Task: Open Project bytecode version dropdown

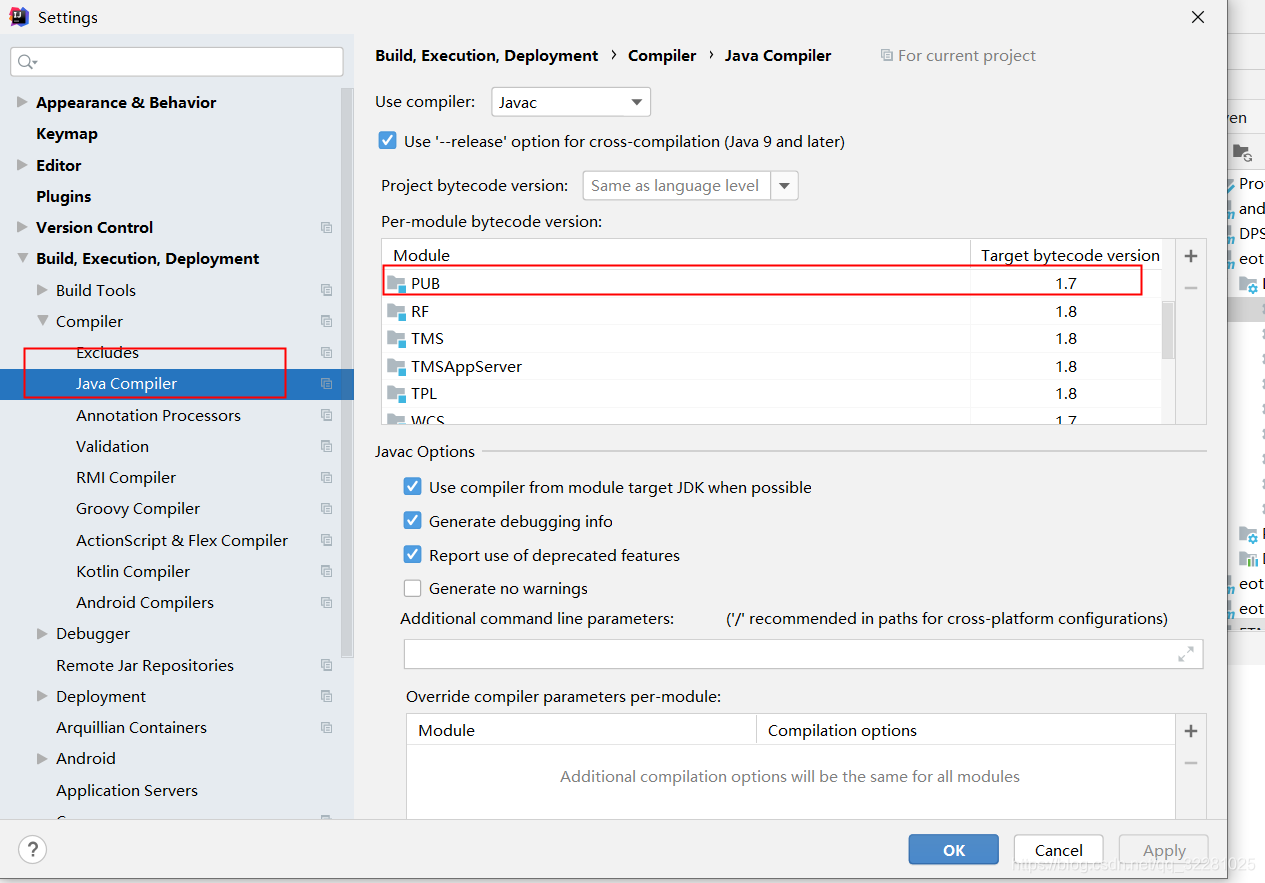Action: (785, 186)
